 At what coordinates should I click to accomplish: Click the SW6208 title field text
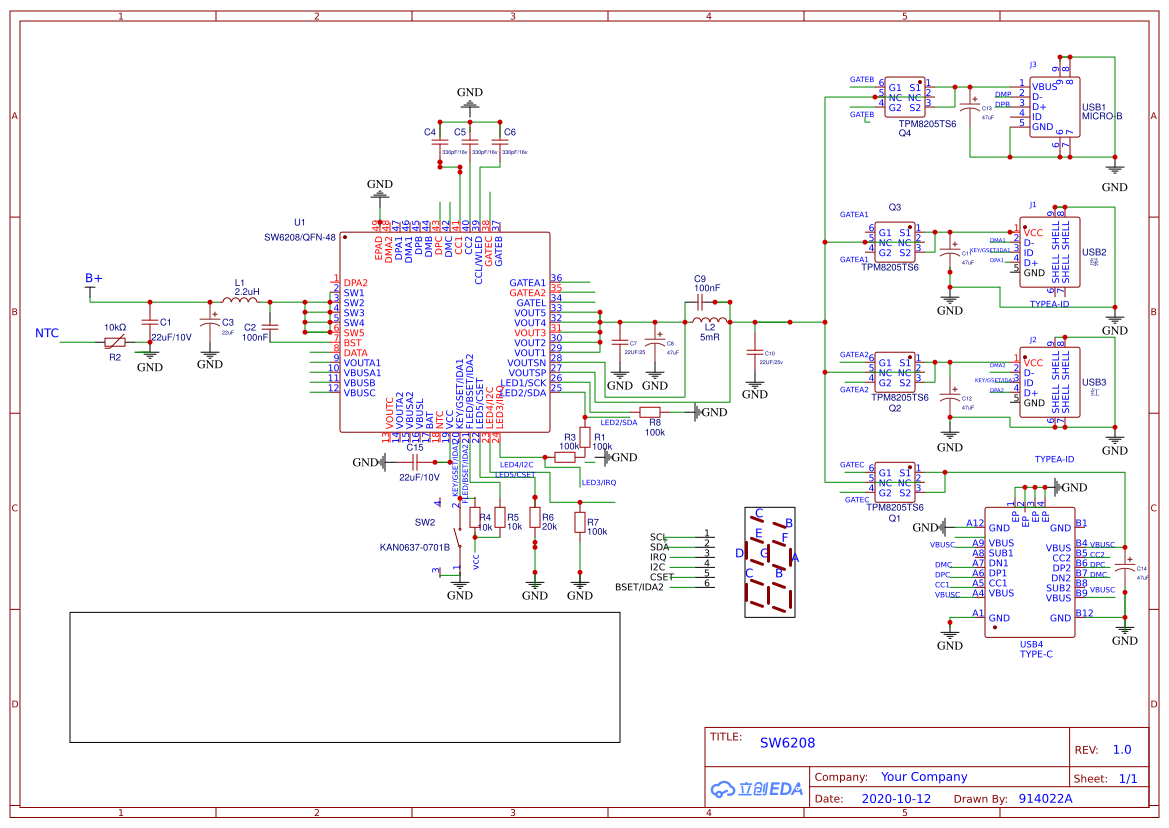coord(787,743)
